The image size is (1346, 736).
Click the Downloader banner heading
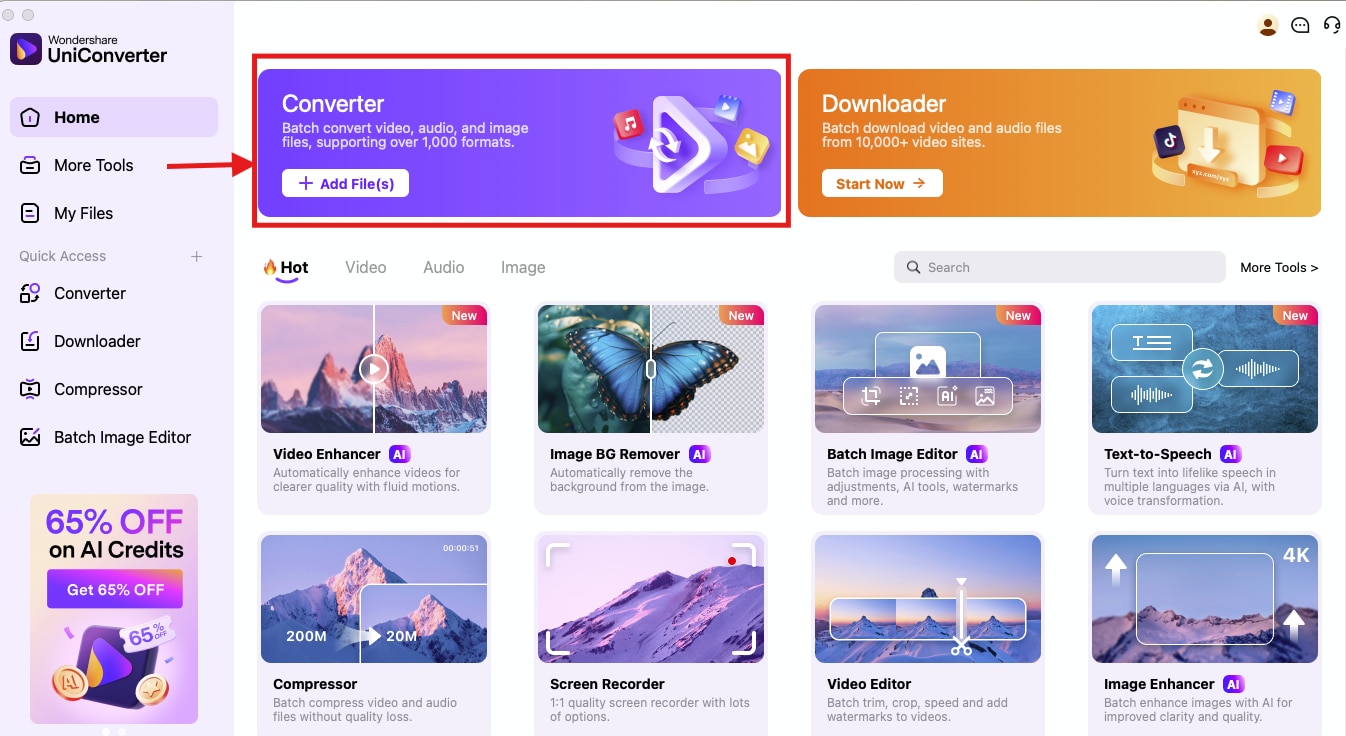(x=884, y=103)
